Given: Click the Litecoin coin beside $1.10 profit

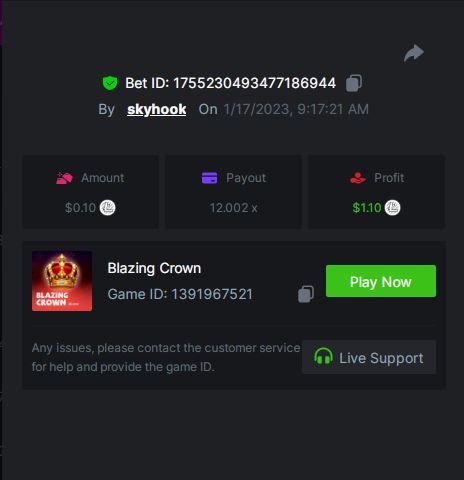Looking at the screenshot, I should point(392,208).
